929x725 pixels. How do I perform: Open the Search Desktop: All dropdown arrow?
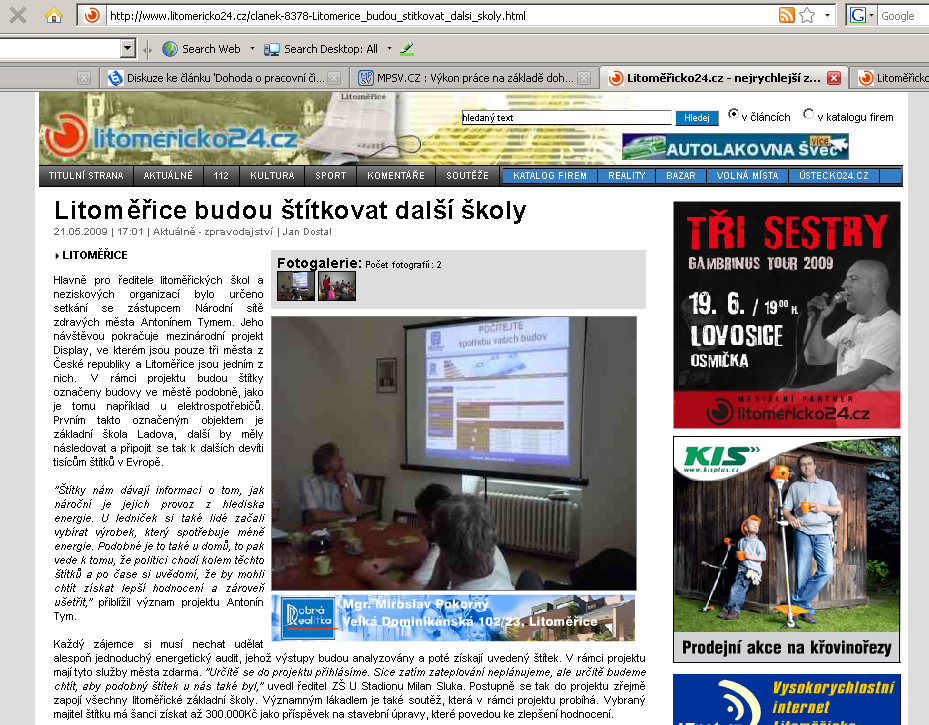pos(389,49)
